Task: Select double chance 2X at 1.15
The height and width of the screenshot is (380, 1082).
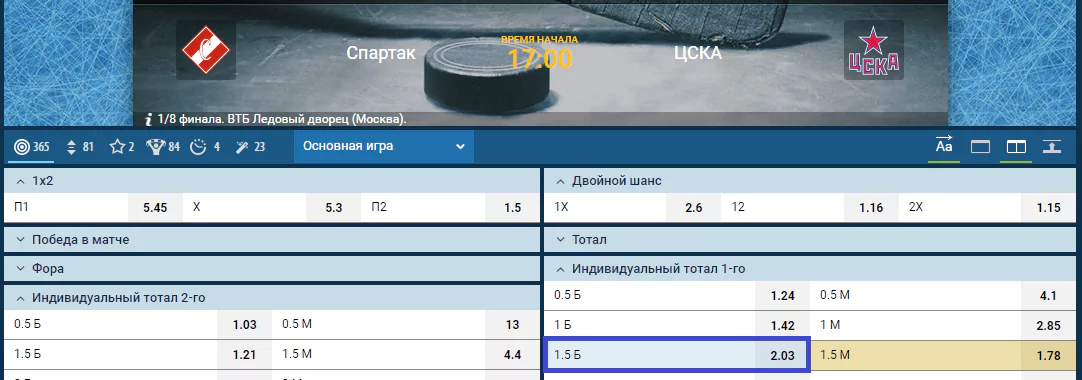Action: tap(988, 208)
